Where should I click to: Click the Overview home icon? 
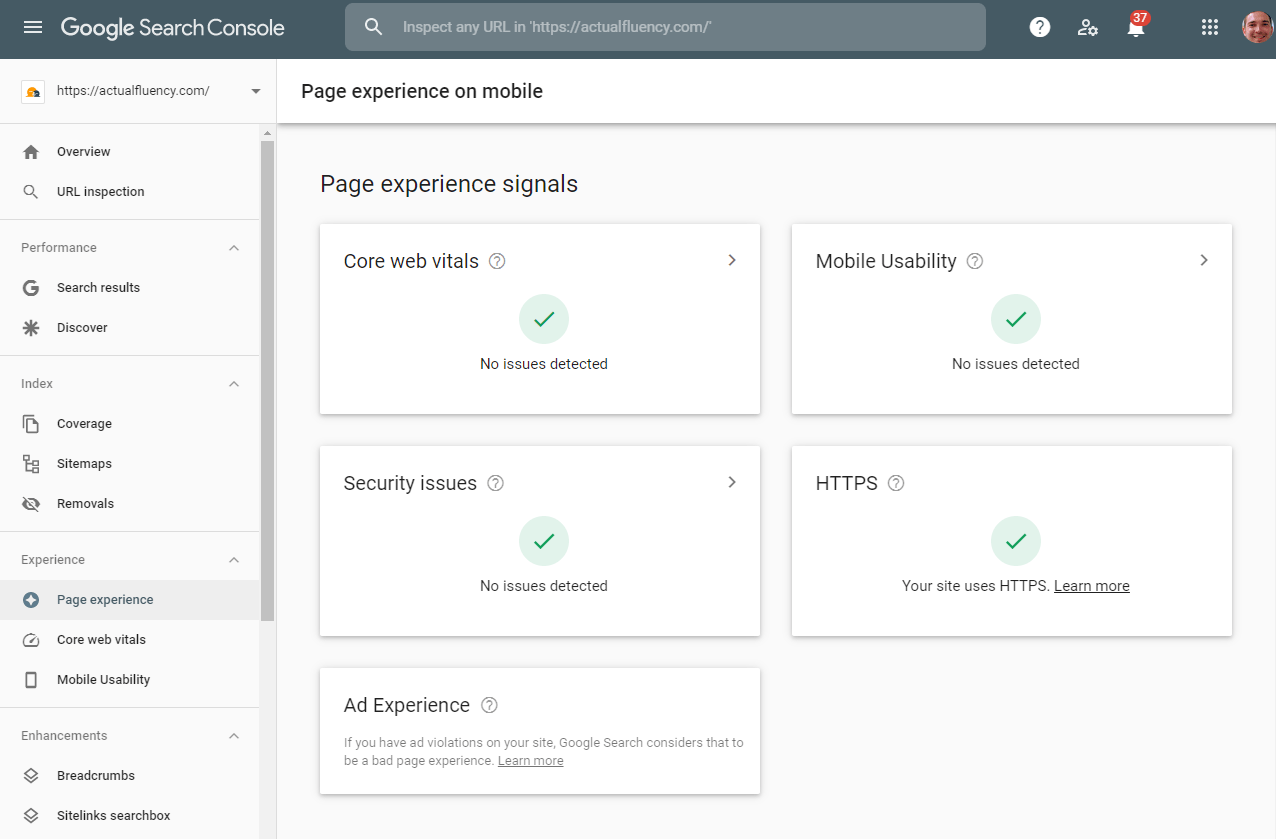pos(31,152)
